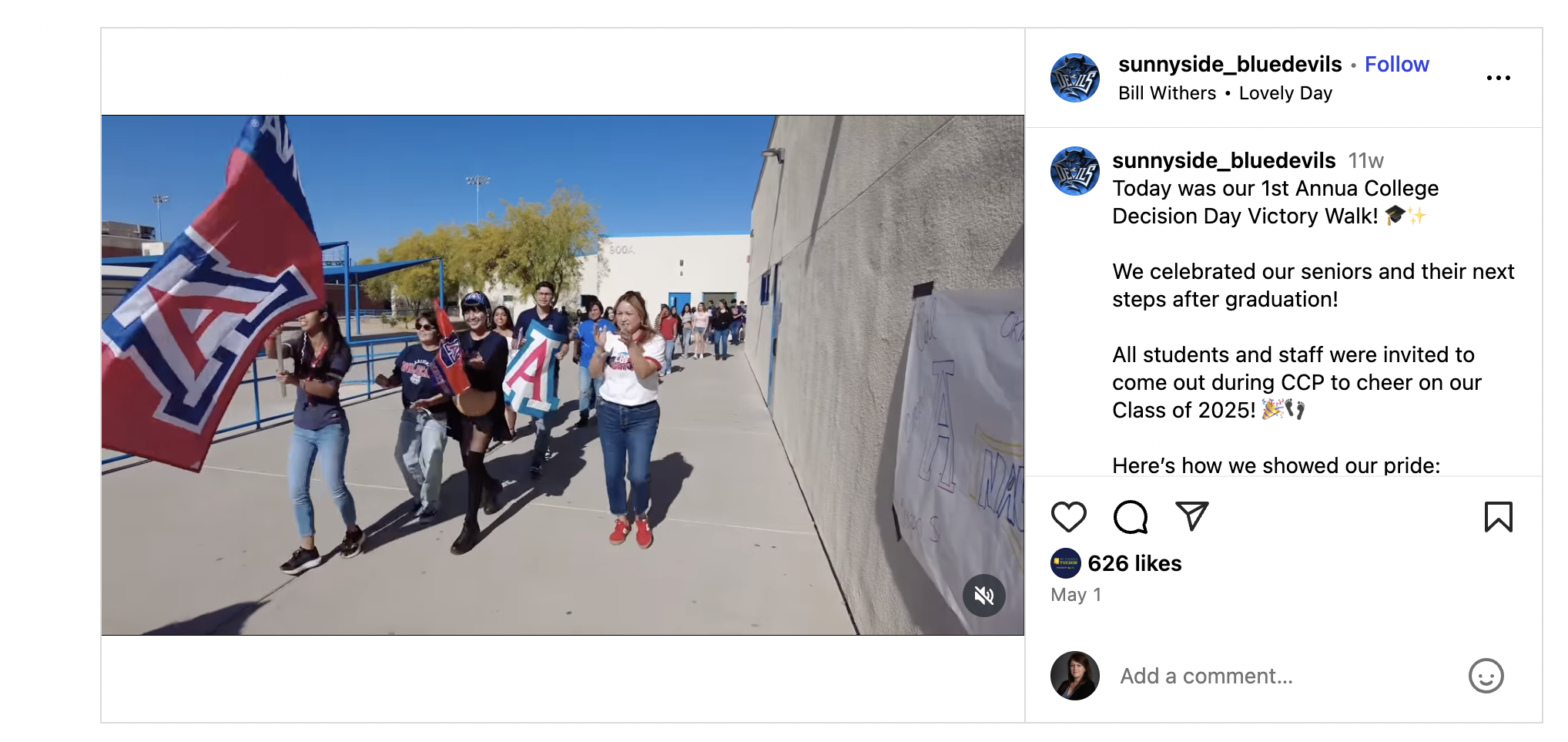This screenshot has width=1568, height=742.
Task: Share post with paper plane icon
Action: [x=1192, y=516]
